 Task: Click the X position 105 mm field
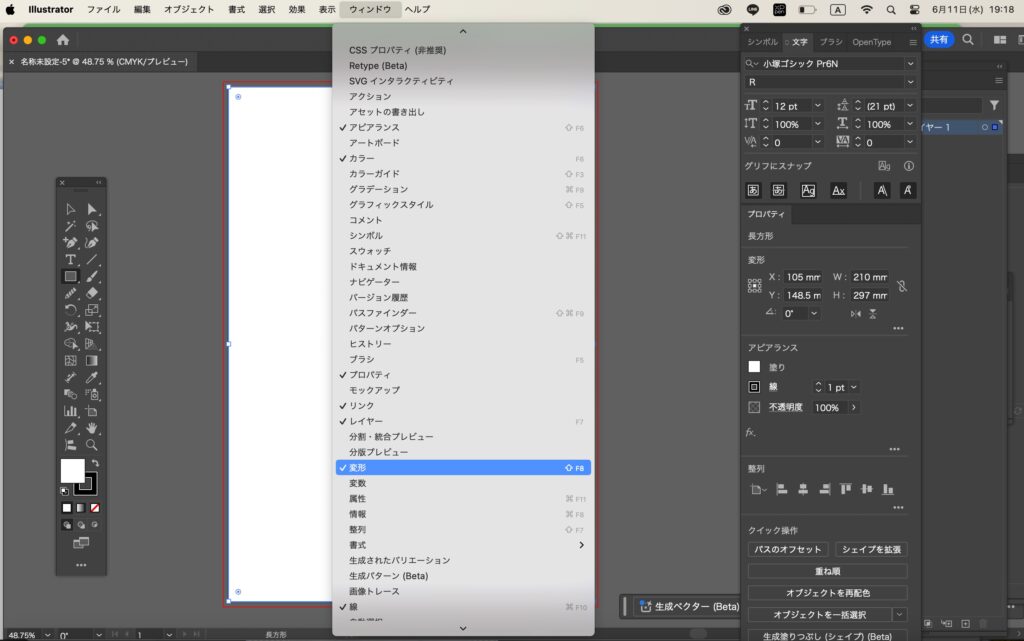point(803,277)
